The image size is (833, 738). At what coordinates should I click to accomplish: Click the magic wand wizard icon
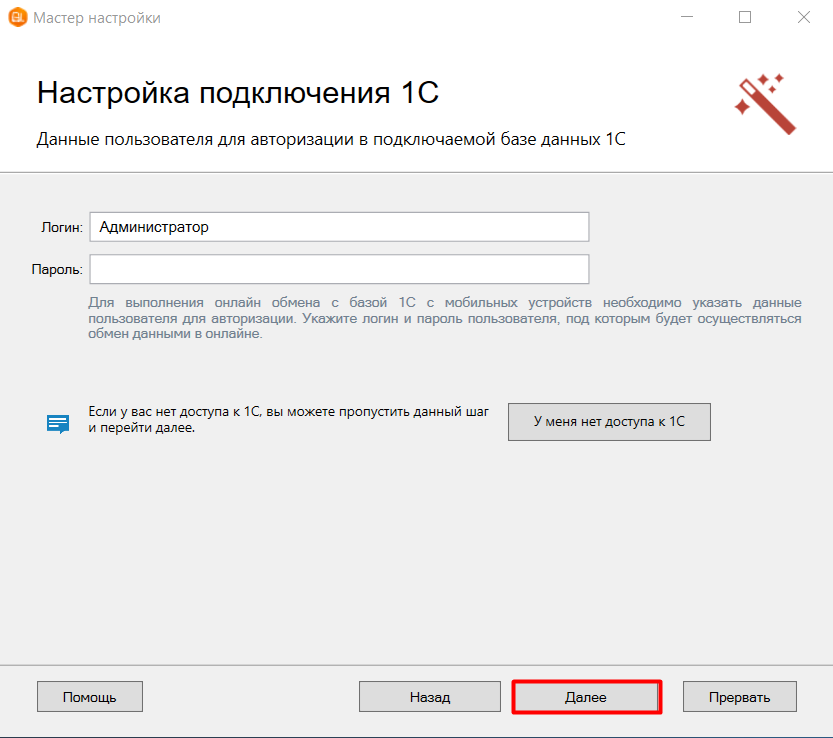pos(764,103)
